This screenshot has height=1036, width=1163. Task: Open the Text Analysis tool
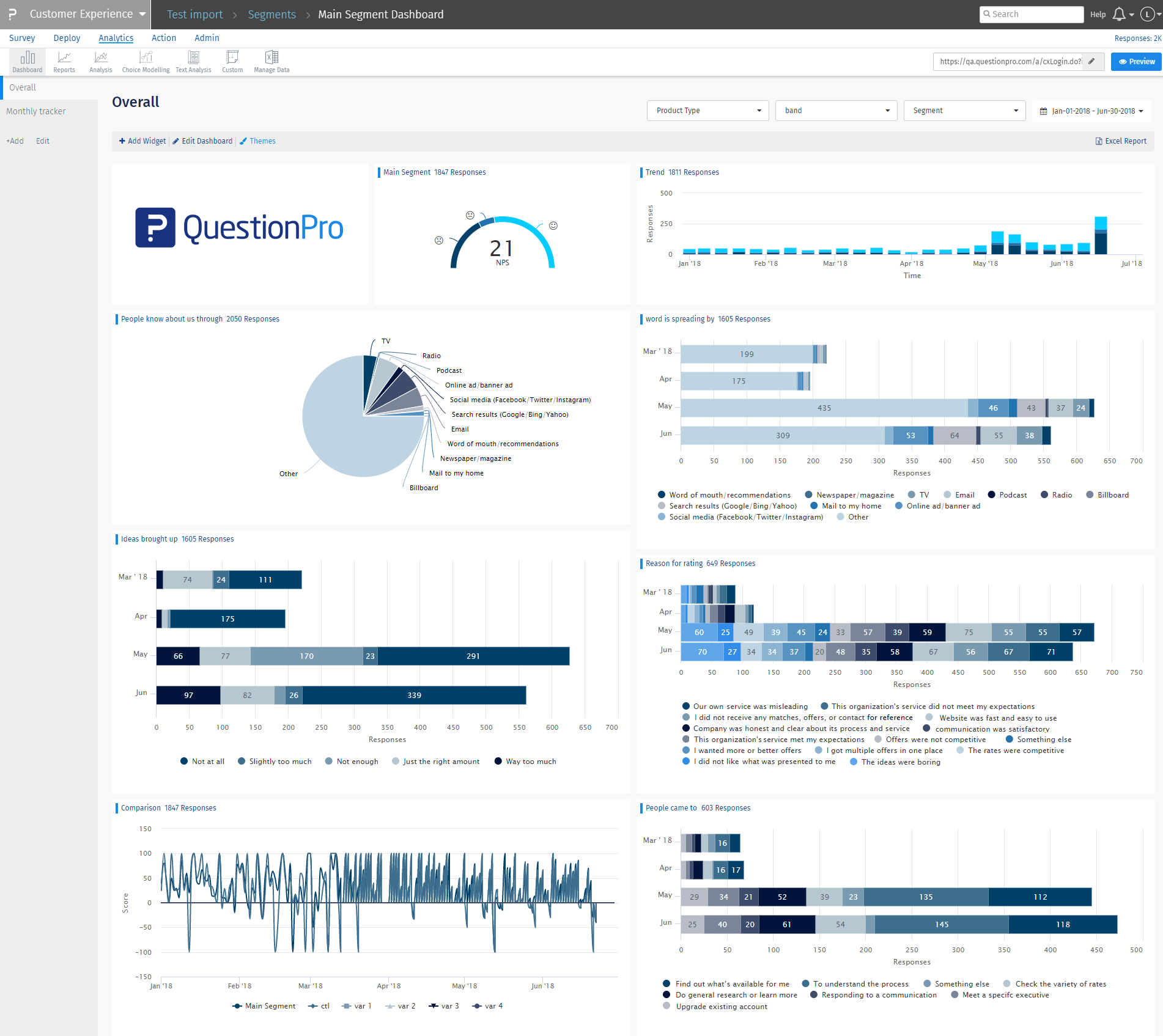(193, 62)
